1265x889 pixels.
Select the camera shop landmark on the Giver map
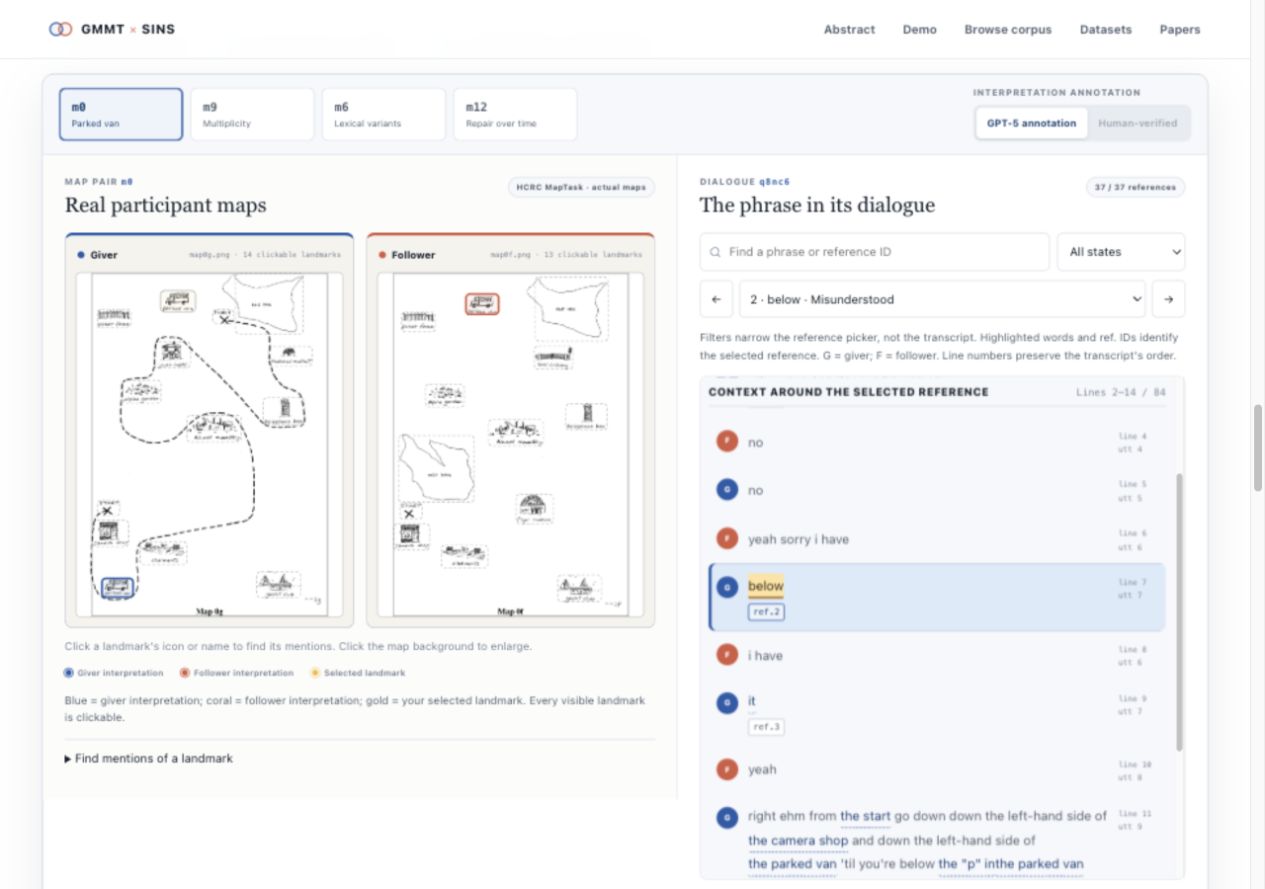pos(110,533)
